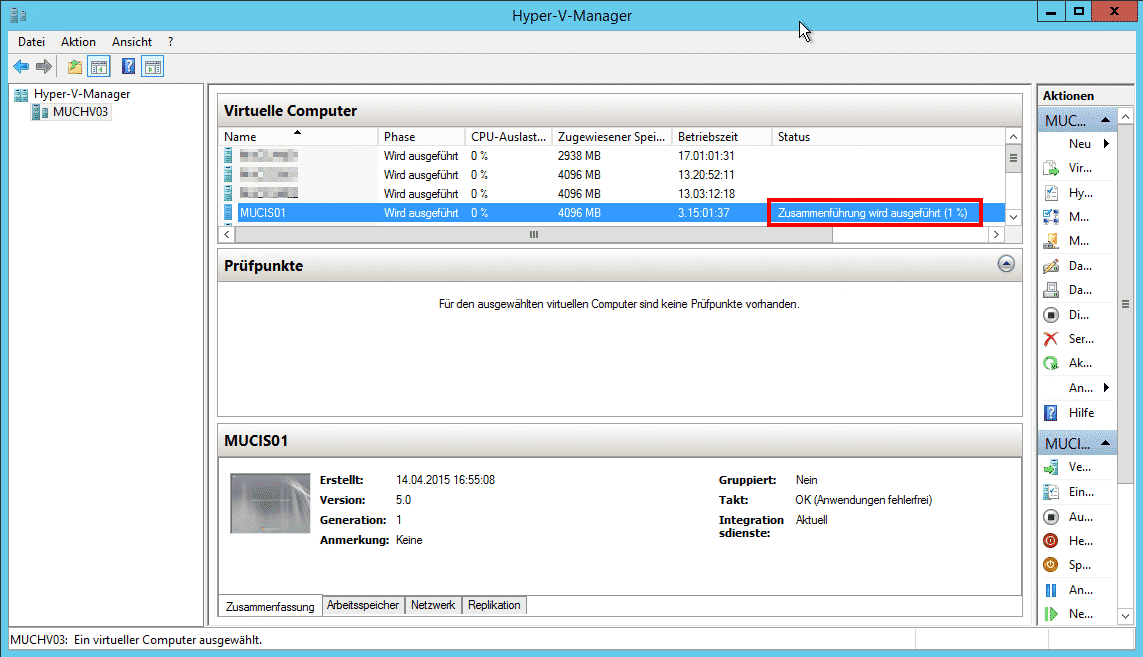
Task: Click the VM list horizontal scrollbar left arrow
Action: [x=227, y=235]
